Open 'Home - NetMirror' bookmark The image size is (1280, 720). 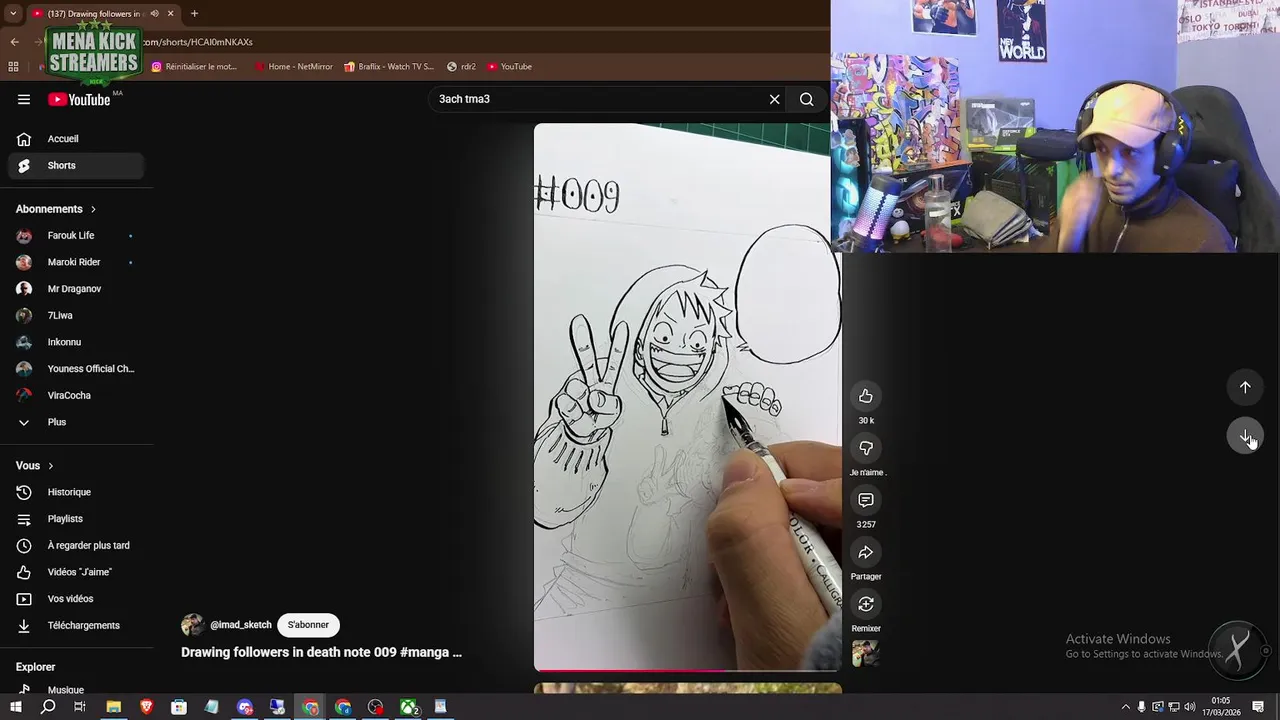click(x=293, y=67)
